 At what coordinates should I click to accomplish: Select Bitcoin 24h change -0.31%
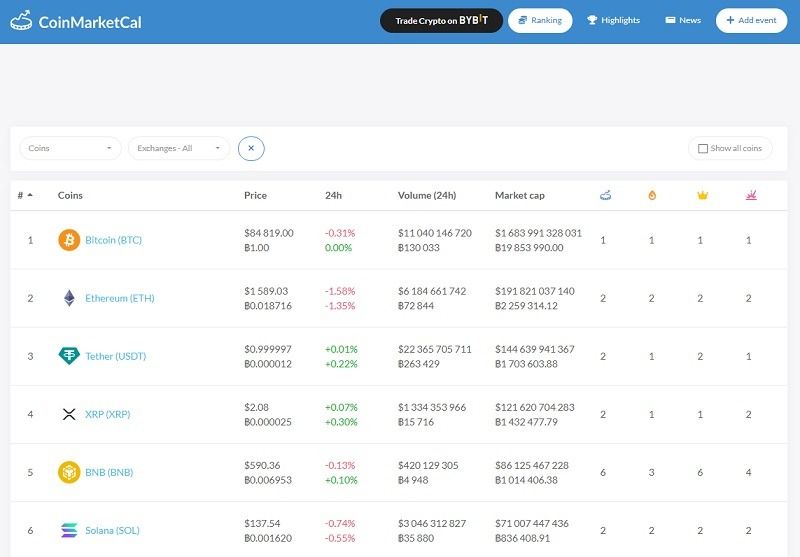340,233
